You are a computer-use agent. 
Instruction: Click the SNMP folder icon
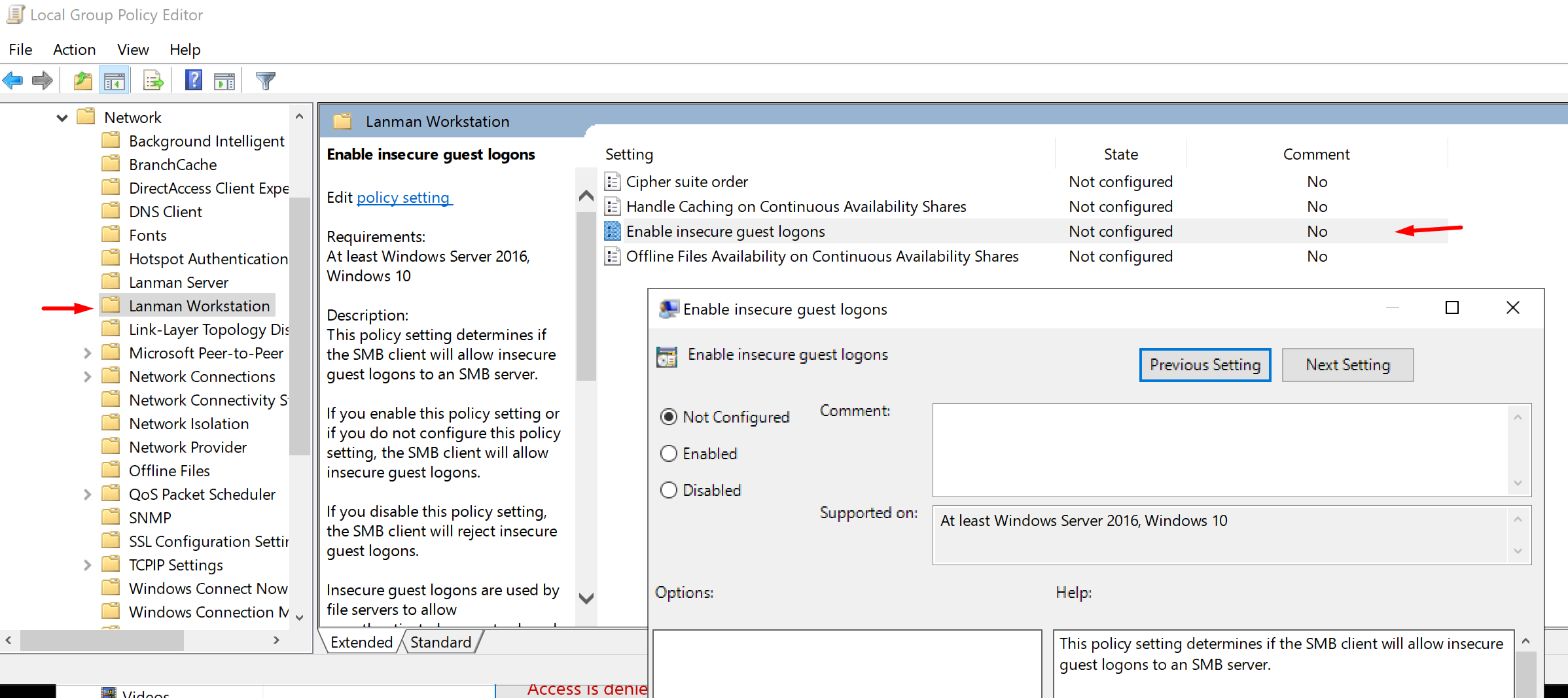(x=111, y=516)
